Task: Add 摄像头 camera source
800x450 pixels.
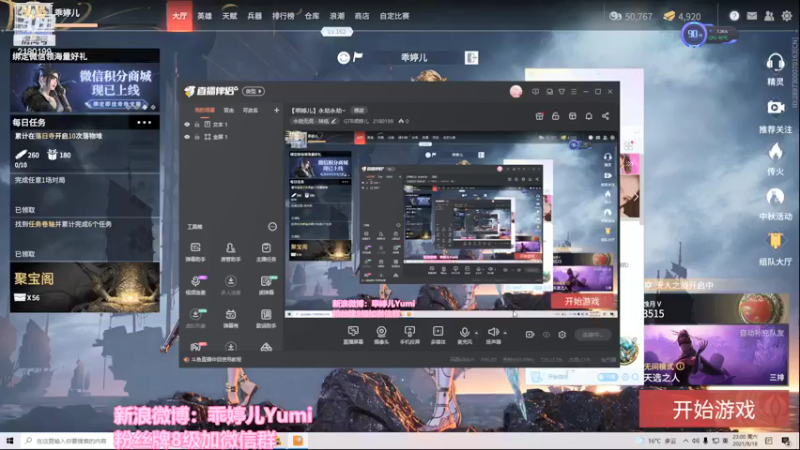Action: click(x=381, y=335)
